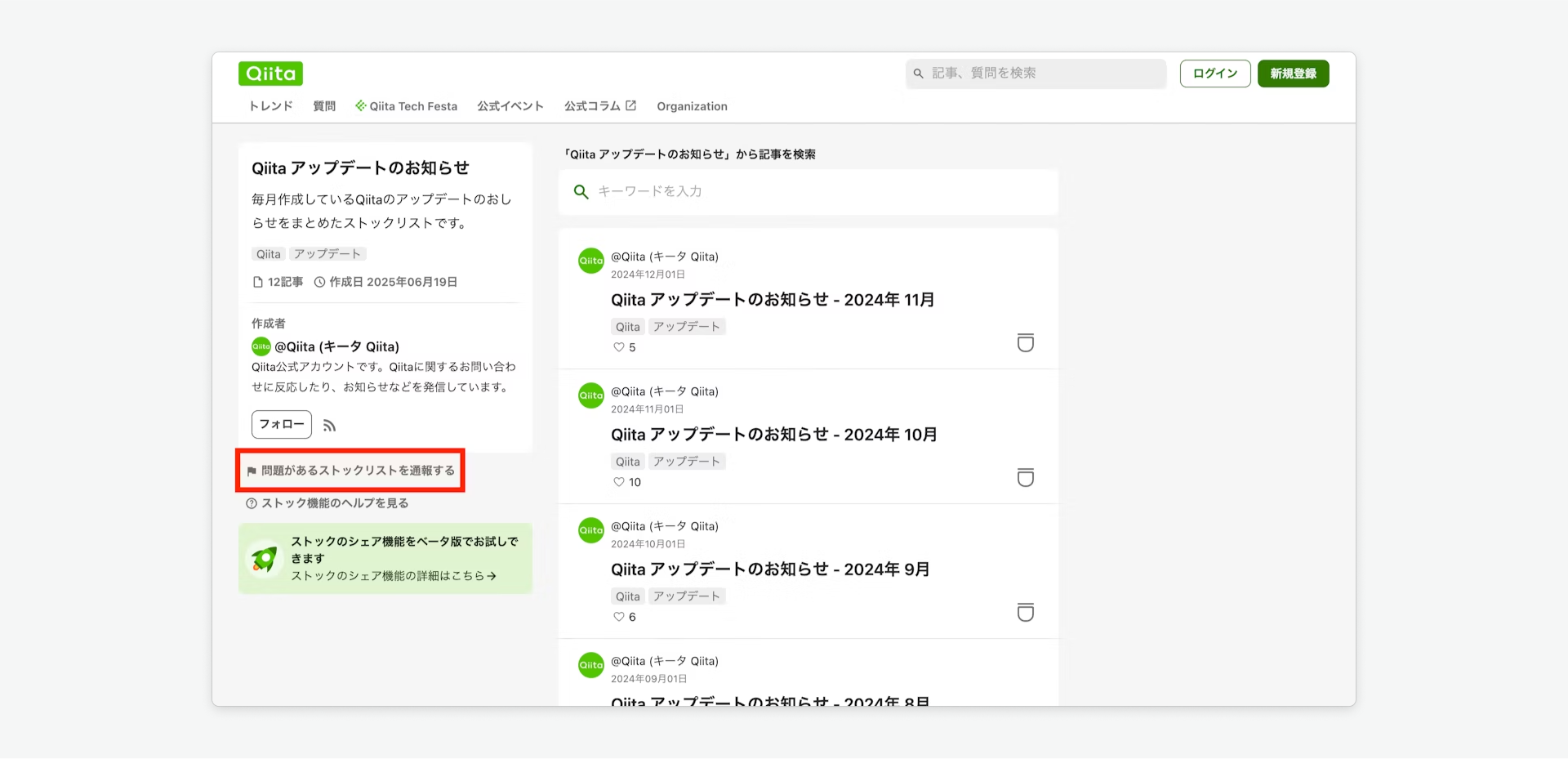Open the 公式イベント tab
Image resolution: width=1568 pixels, height=759 pixels.
pos(510,106)
